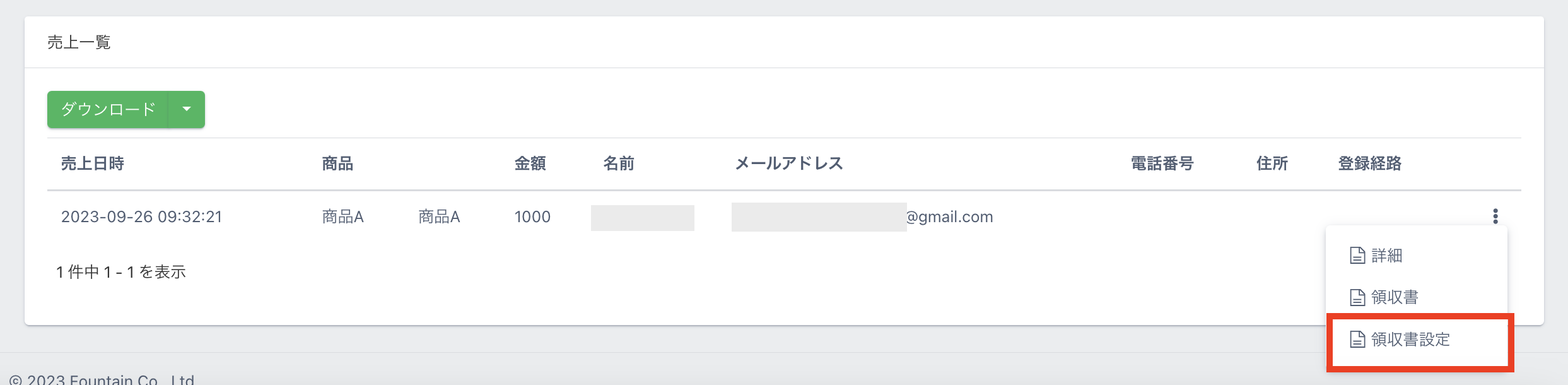Click the 名前 column header
The width and height of the screenshot is (1568, 385).
(x=619, y=164)
